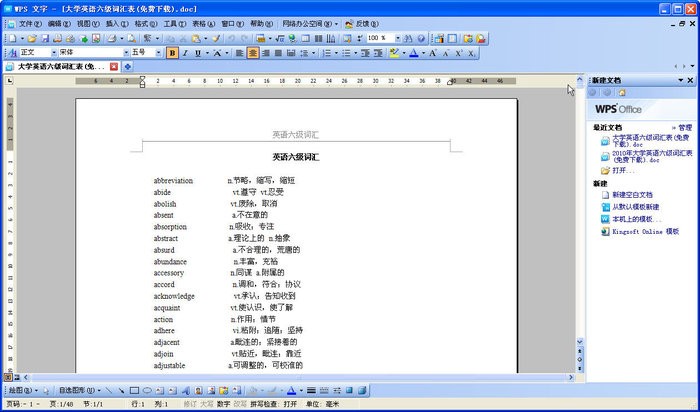
Task: Click the horizontal scrollbar at bottom
Action: 298,378
